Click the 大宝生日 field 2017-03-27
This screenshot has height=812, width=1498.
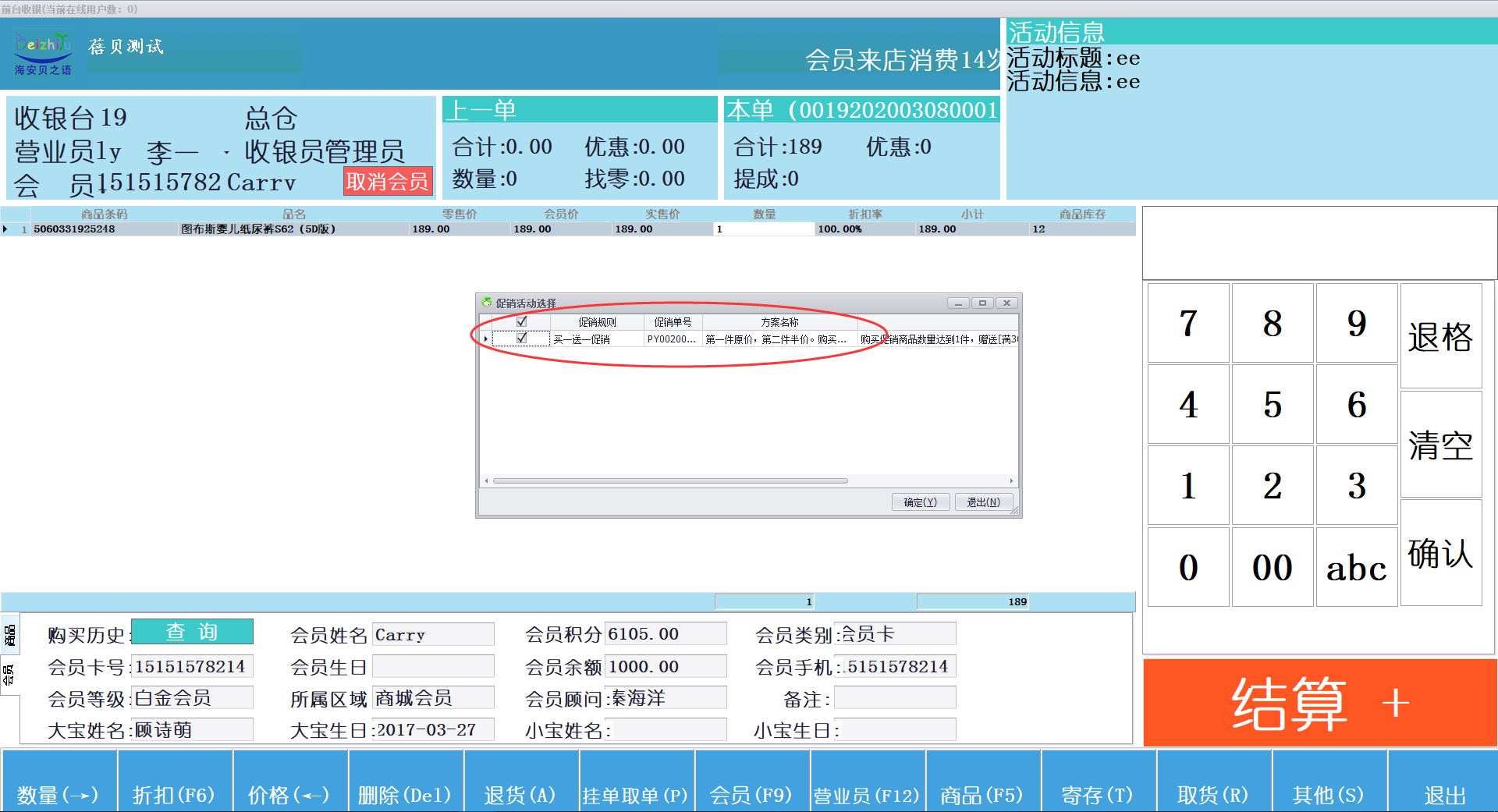tap(433, 730)
